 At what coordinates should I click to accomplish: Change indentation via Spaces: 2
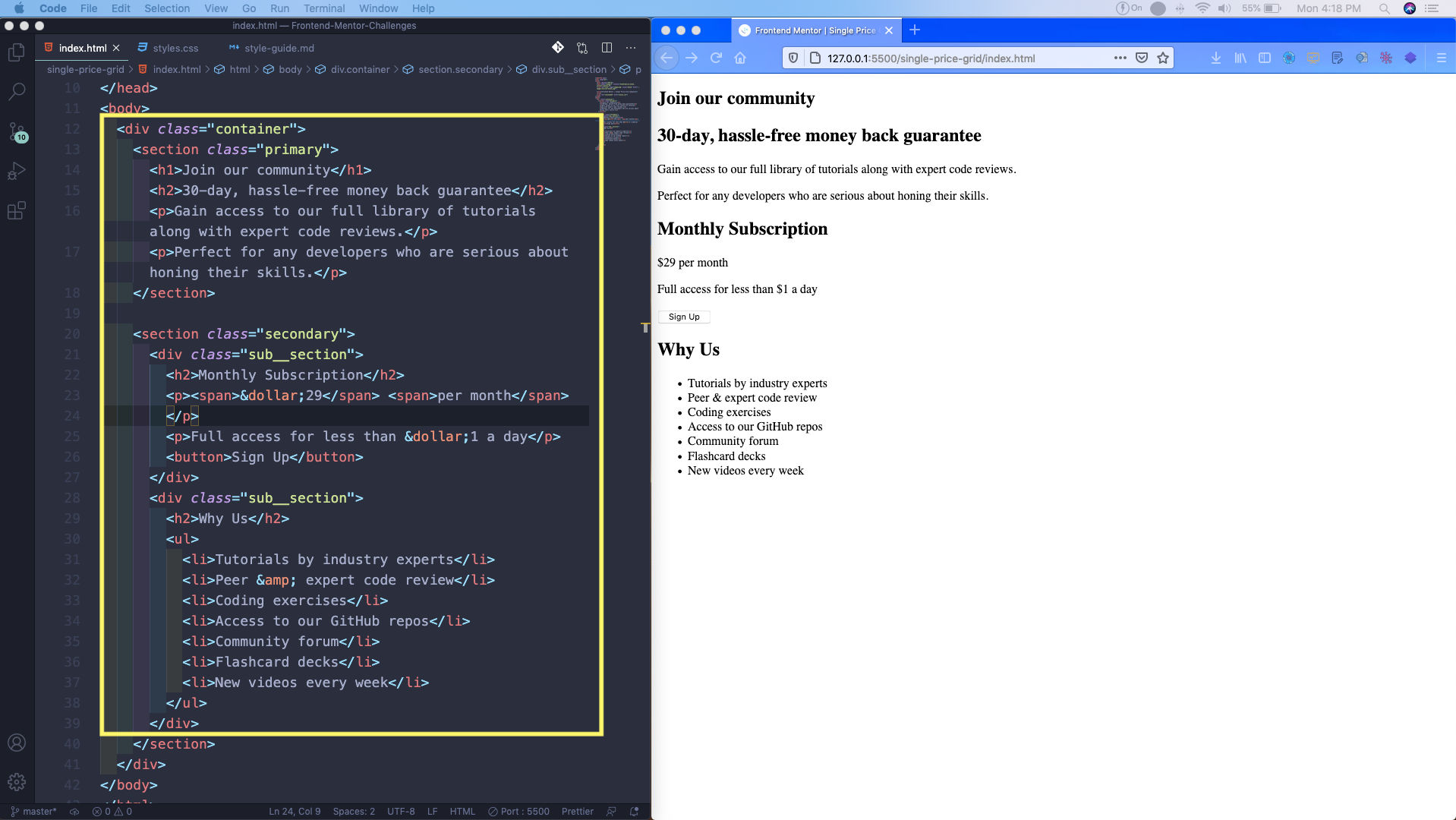[x=354, y=812]
